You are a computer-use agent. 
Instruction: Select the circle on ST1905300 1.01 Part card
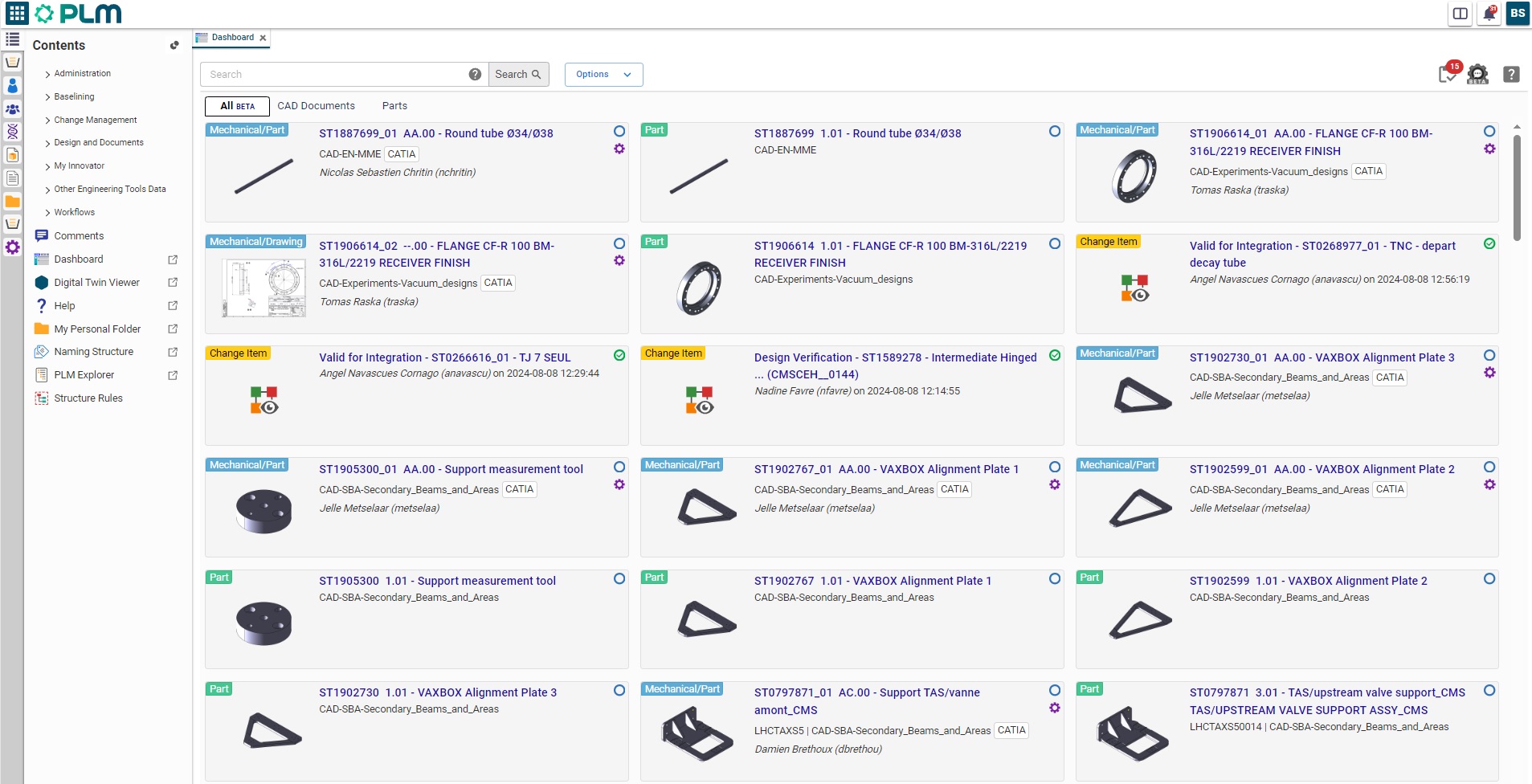point(619,578)
